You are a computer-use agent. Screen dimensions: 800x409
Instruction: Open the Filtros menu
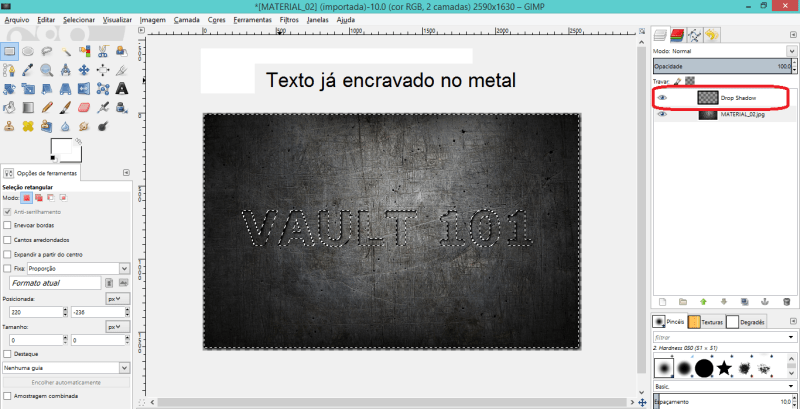point(290,20)
